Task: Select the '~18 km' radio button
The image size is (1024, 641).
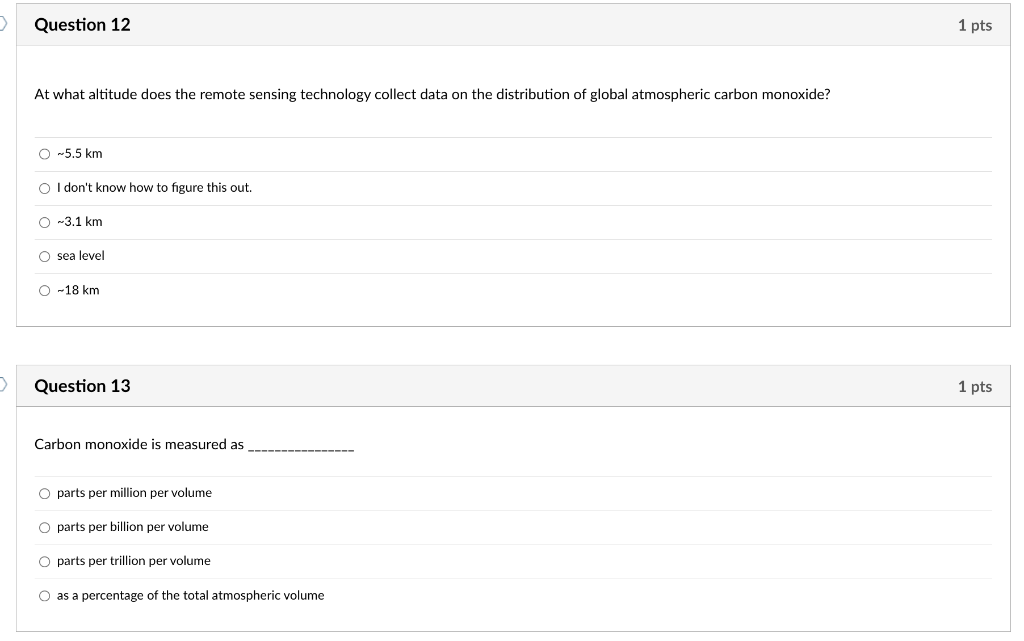Action: [44, 290]
